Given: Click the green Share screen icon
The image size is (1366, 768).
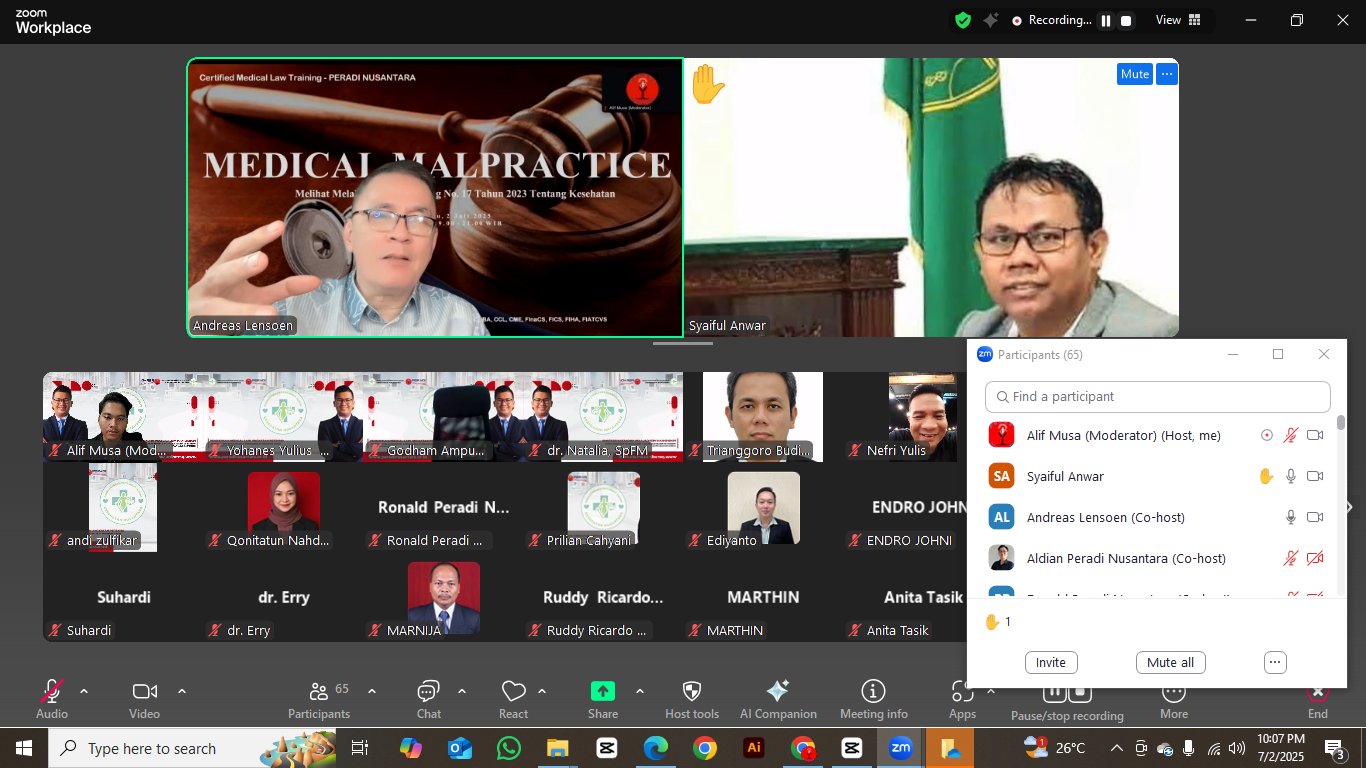Looking at the screenshot, I should [602, 691].
